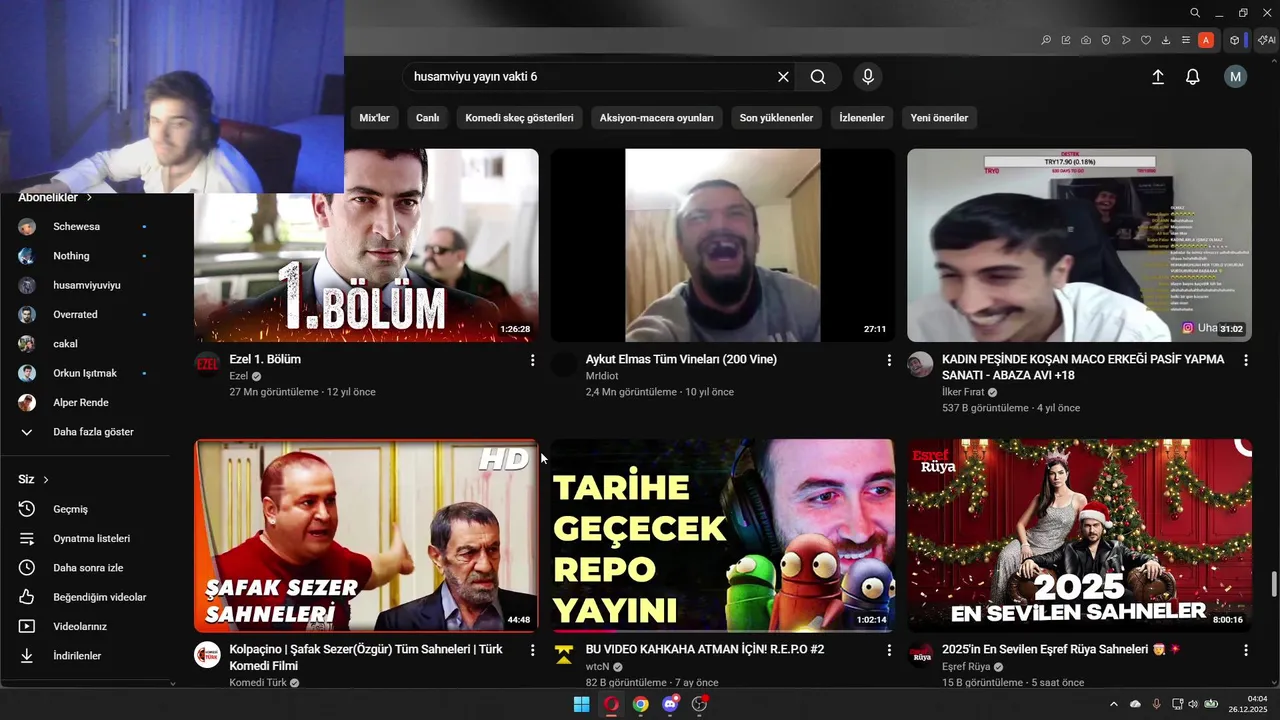Viewport: 1280px width, 720px height.
Task: Click the red A extension icon
Action: coord(1206,40)
